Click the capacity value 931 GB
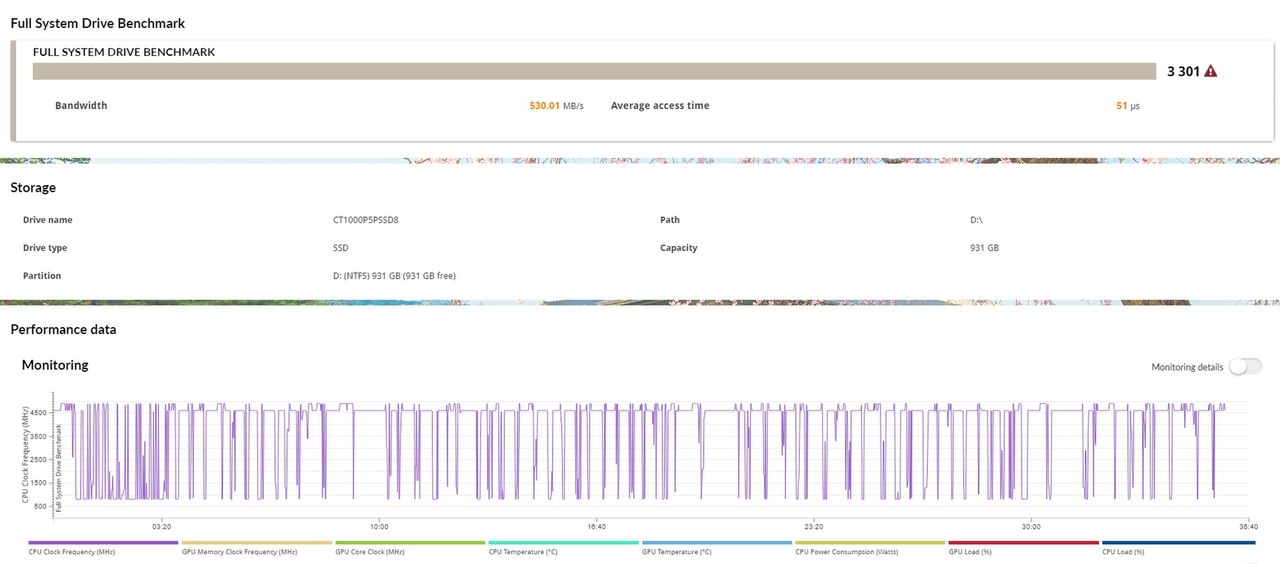This screenshot has width=1280, height=564. [x=984, y=248]
